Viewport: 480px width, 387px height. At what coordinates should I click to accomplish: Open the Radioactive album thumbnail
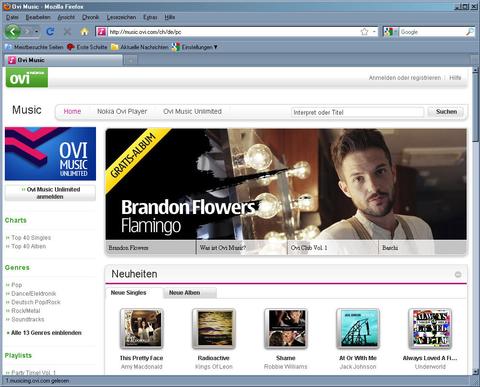pos(214,328)
